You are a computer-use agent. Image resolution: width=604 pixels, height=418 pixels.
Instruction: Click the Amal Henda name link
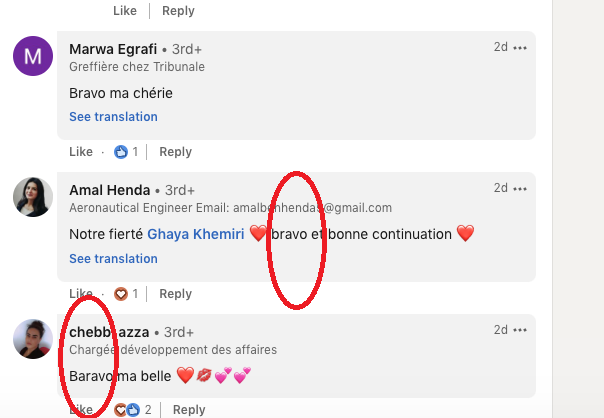pyautogui.click(x=110, y=190)
